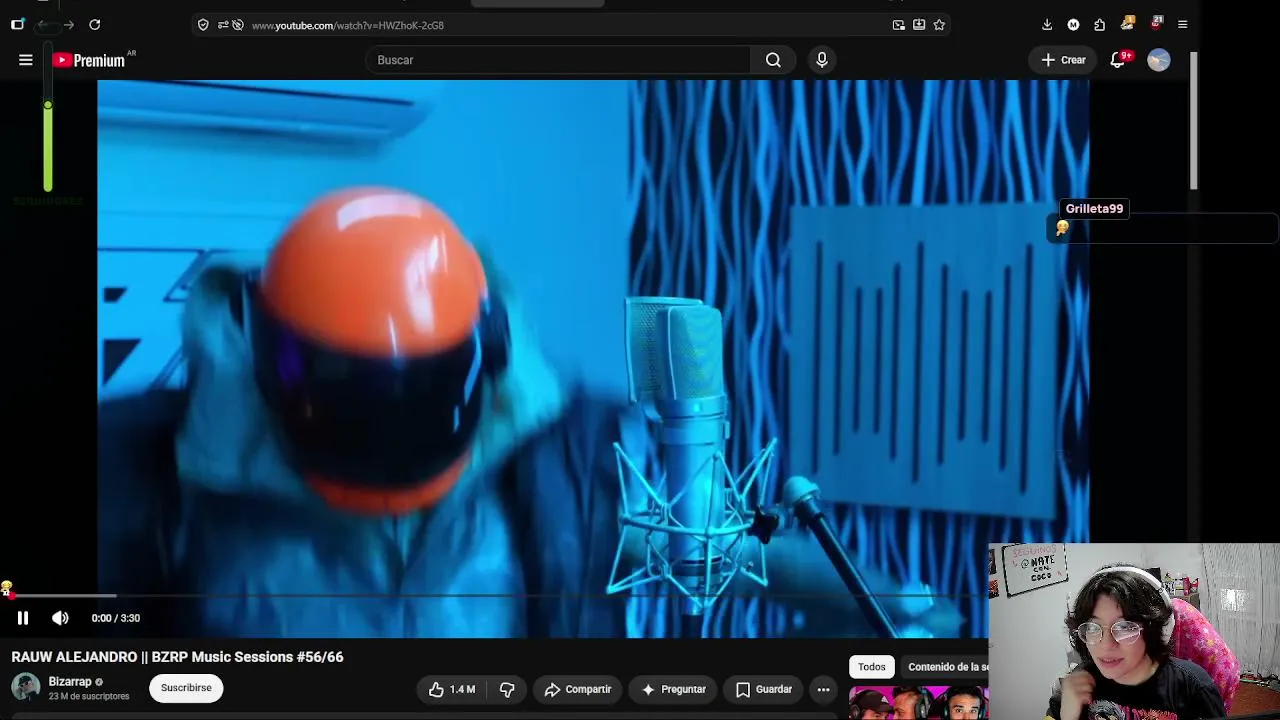This screenshot has width=1280, height=720.
Task: Start voice search with the microphone
Action: coord(822,60)
